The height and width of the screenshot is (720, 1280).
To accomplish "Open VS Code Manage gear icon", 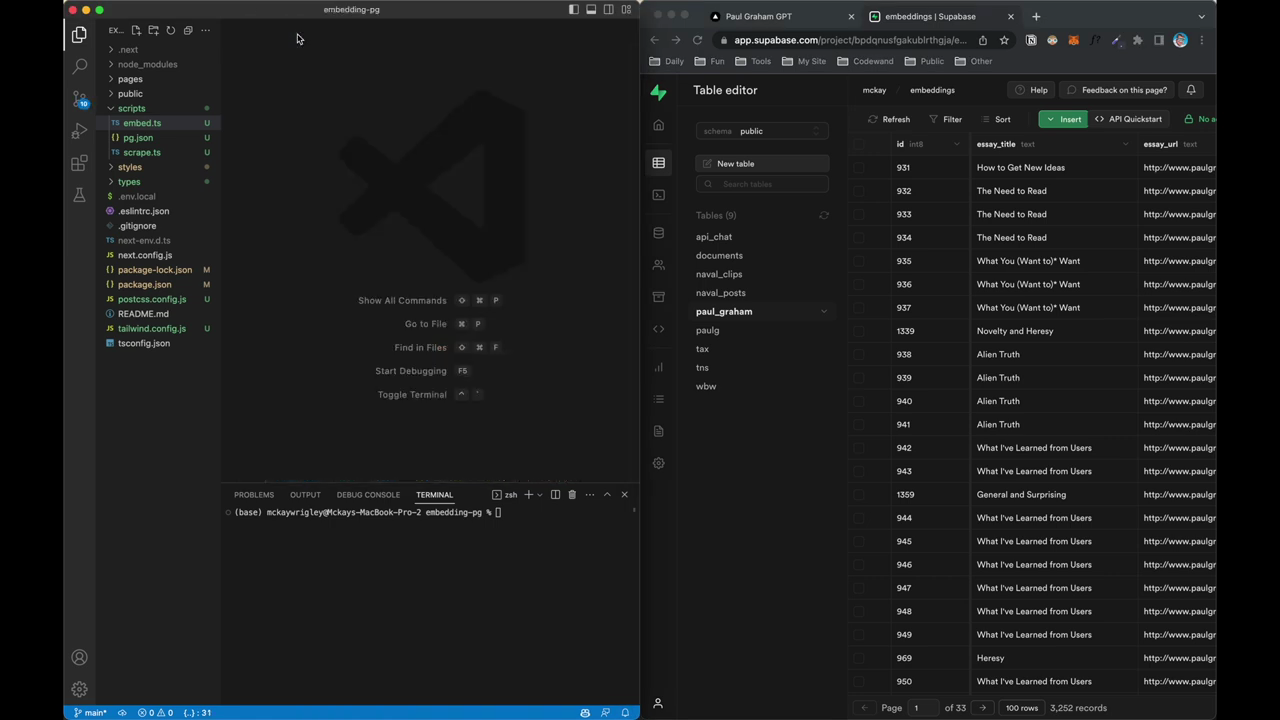I will point(79,689).
